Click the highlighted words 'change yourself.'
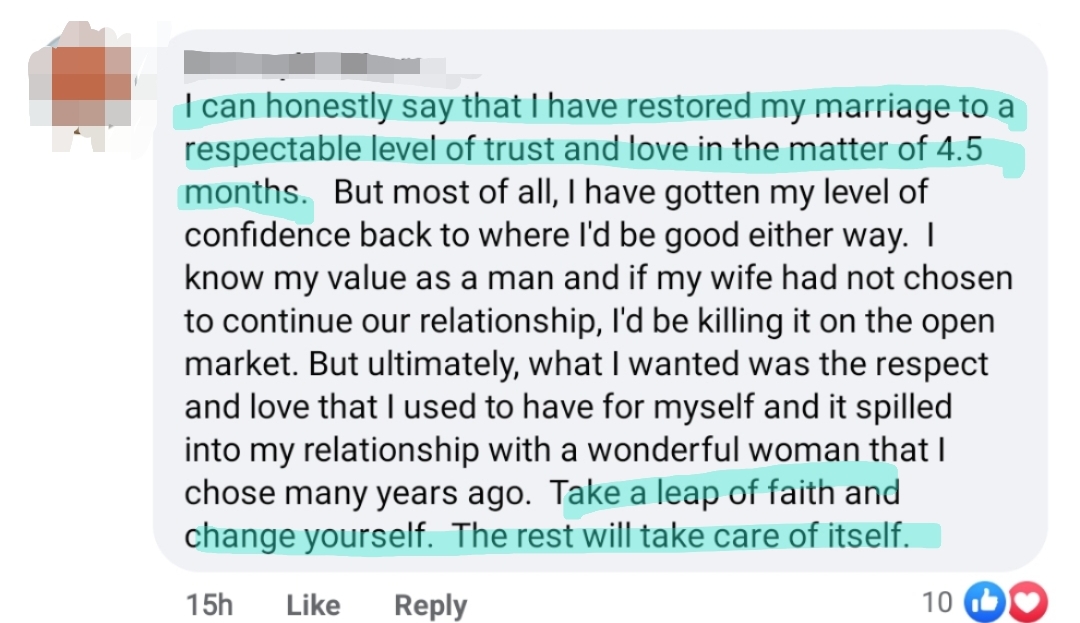Screen dimensions: 1080x623 [x=312, y=536]
